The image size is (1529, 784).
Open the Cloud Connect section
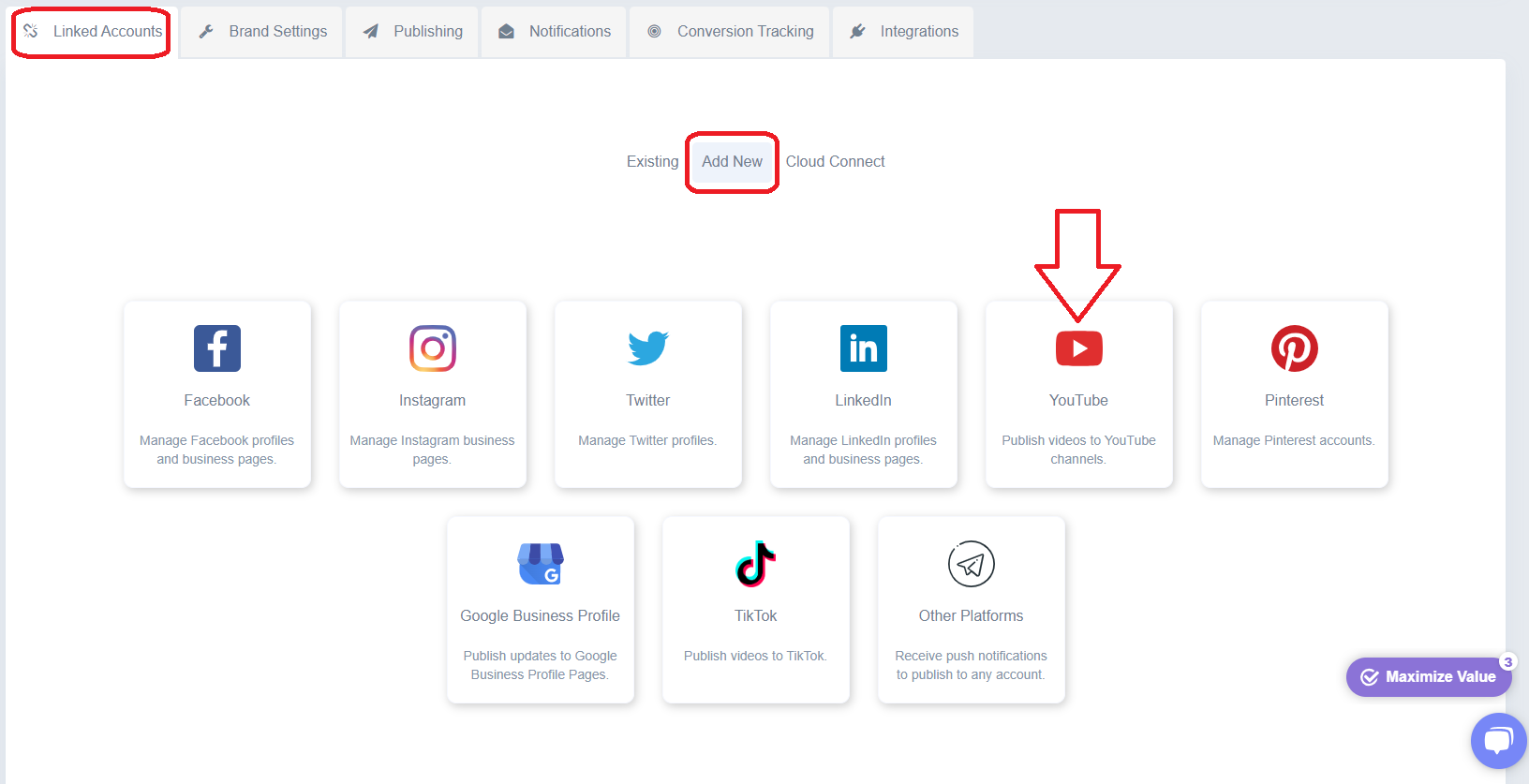(x=836, y=161)
